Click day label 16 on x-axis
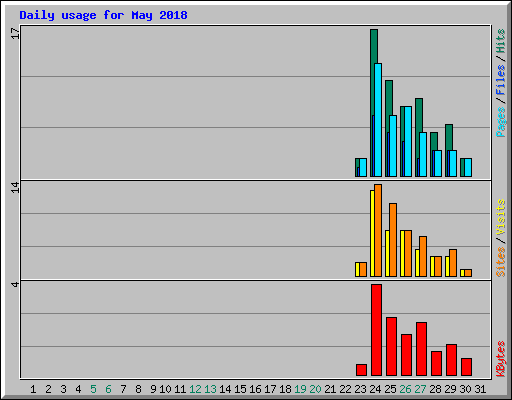 255,389
